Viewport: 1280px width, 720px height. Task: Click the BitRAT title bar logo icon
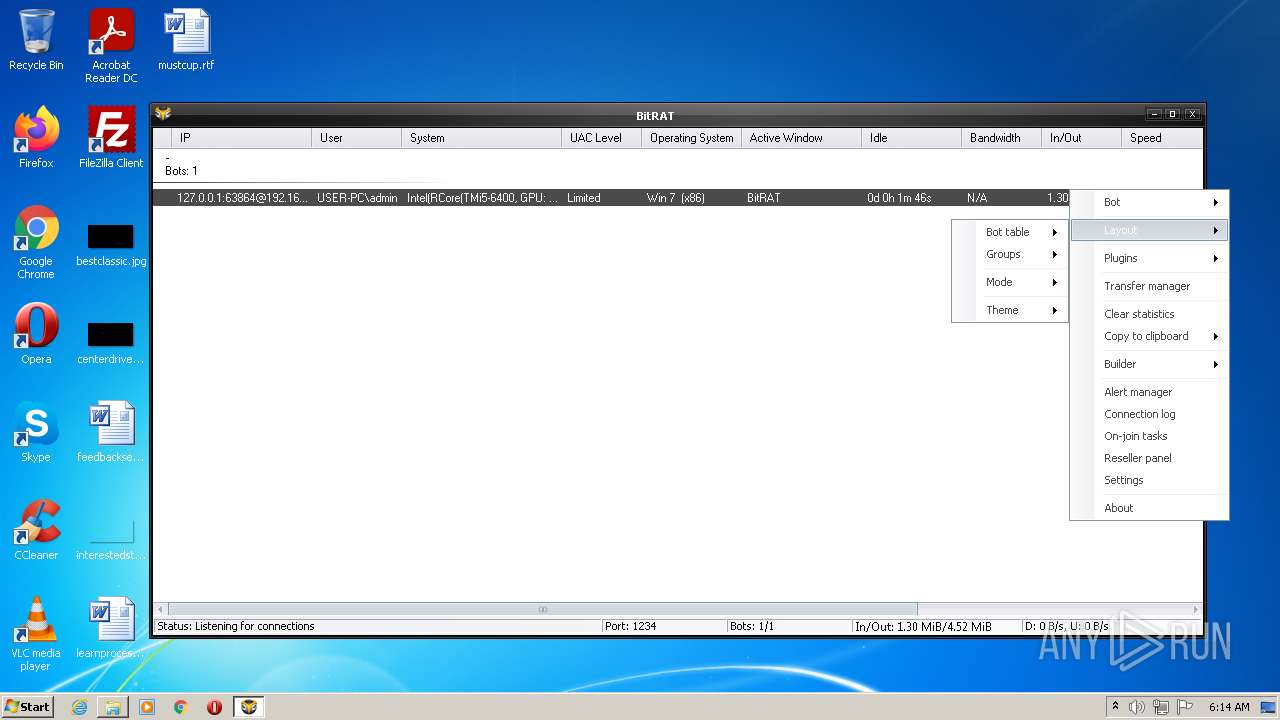click(x=163, y=114)
